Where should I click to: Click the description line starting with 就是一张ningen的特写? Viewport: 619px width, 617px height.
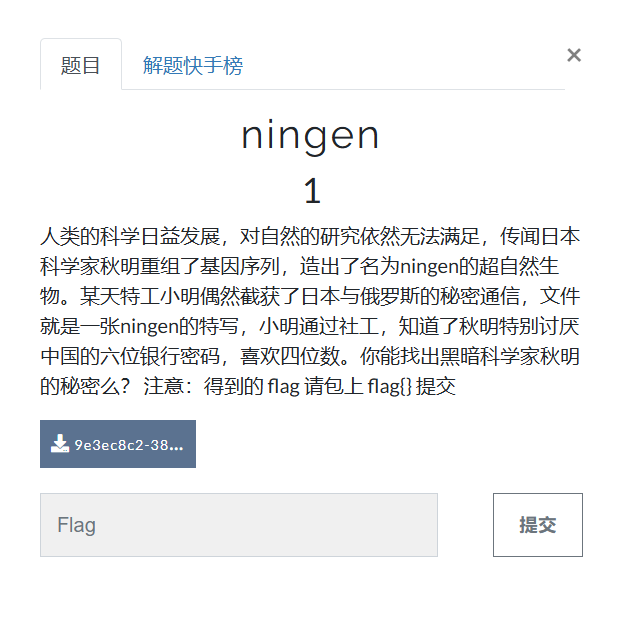(x=310, y=326)
